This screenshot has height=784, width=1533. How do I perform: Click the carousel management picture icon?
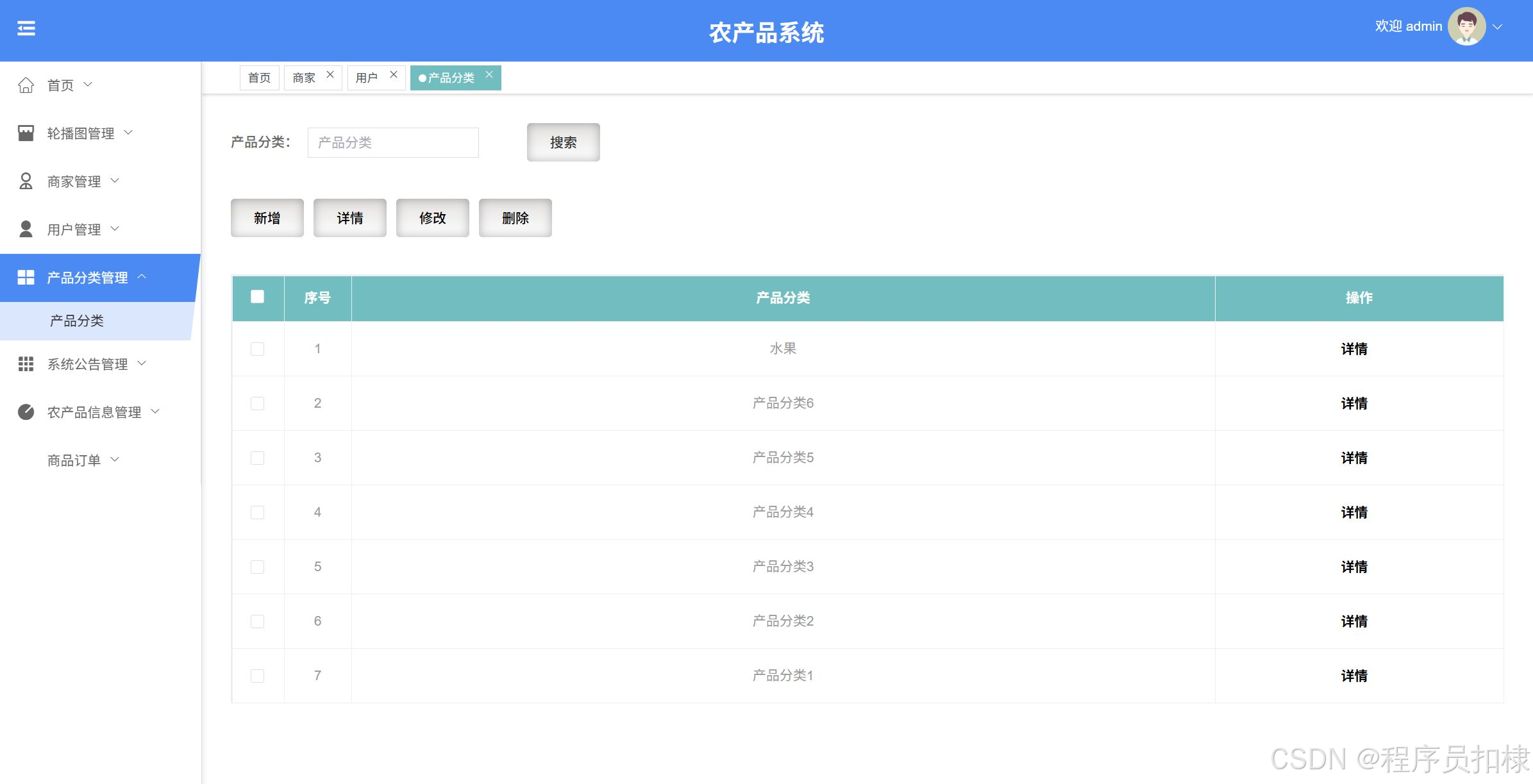click(x=26, y=133)
